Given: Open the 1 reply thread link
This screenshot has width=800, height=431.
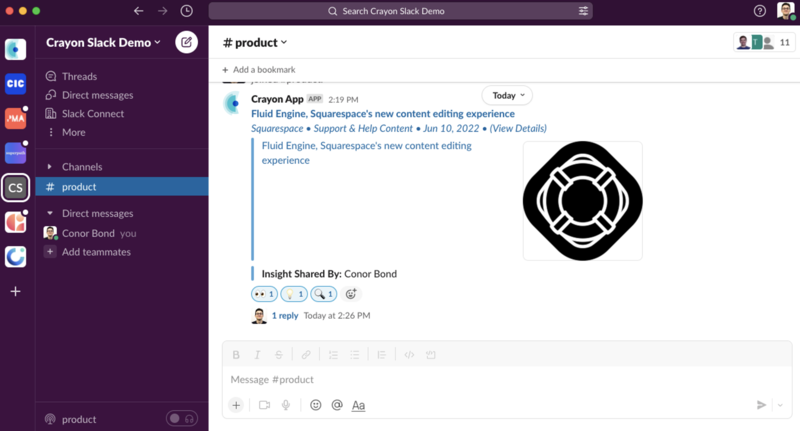Looking at the screenshot, I should tap(285, 316).
